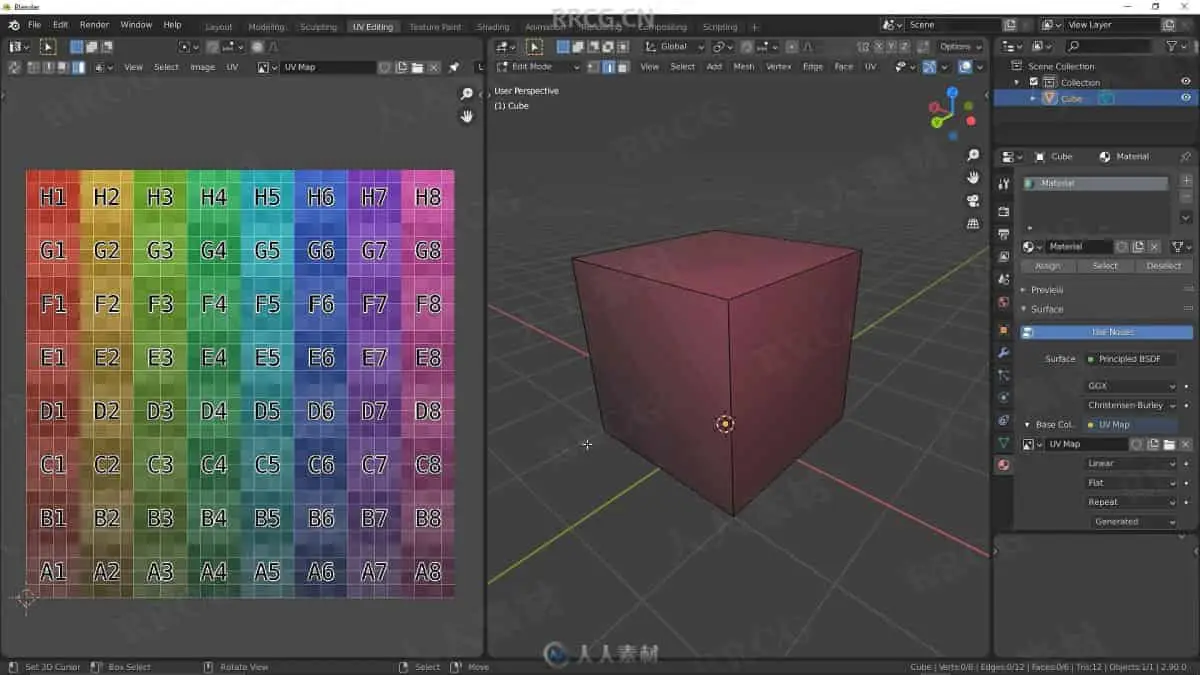The width and height of the screenshot is (1200, 675).
Task: Unlink UV Map image with X in UV header
Action: 433,67
